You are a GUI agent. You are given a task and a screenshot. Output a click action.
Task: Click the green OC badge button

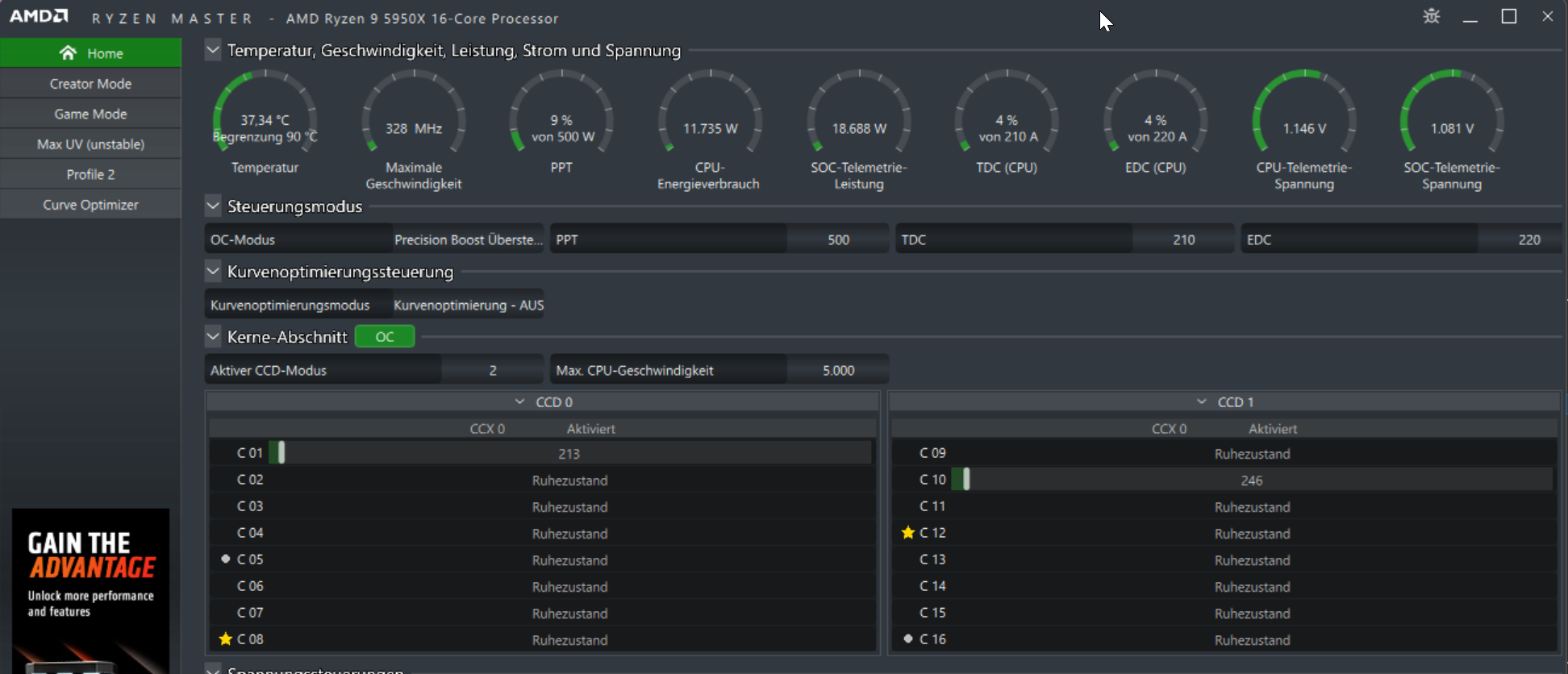(385, 336)
